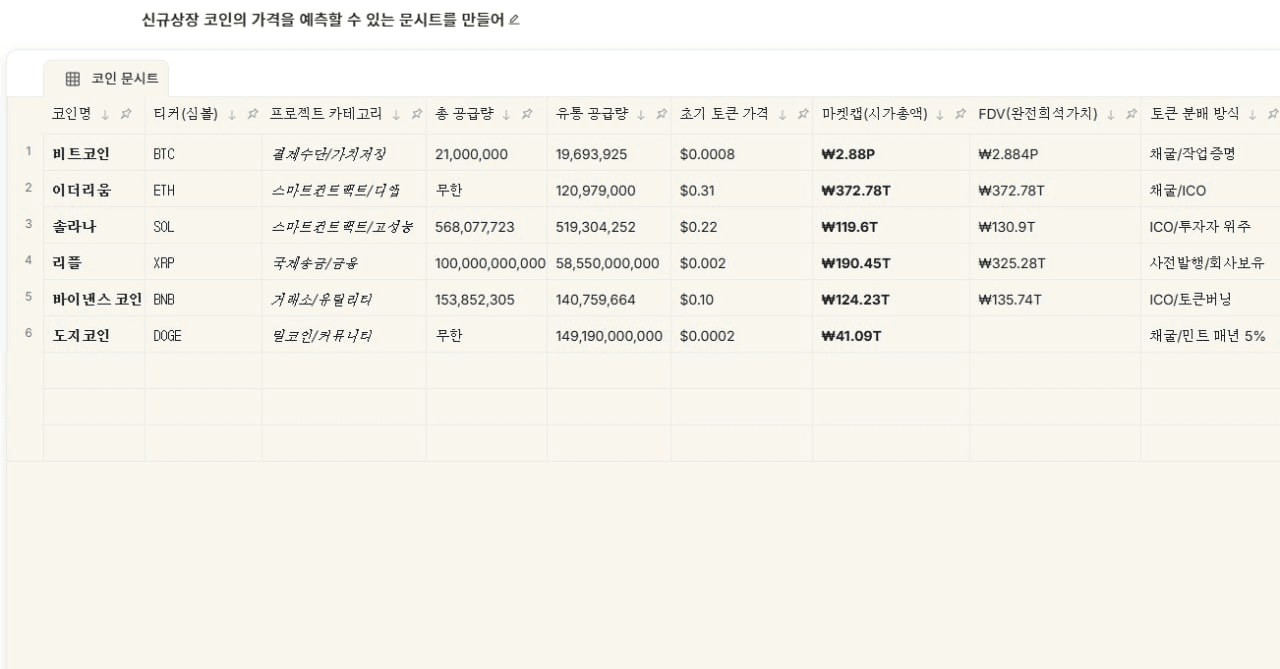The height and width of the screenshot is (669, 1280).
Task: Click the 코인명 header label
Action: [x=72, y=114]
